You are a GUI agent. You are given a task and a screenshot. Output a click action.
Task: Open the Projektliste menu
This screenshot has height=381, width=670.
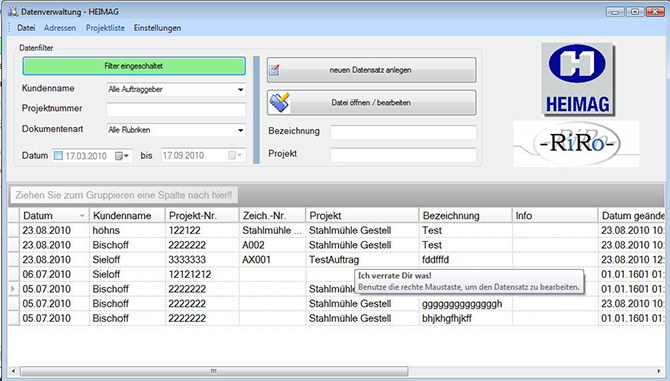105,28
